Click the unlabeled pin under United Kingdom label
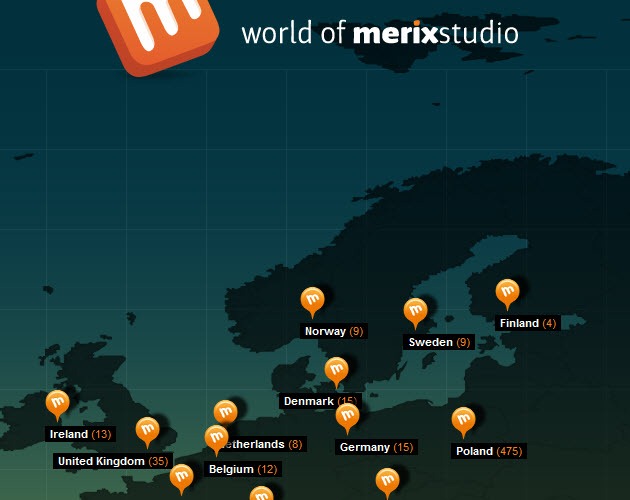The width and height of the screenshot is (630, 500). tap(181, 479)
